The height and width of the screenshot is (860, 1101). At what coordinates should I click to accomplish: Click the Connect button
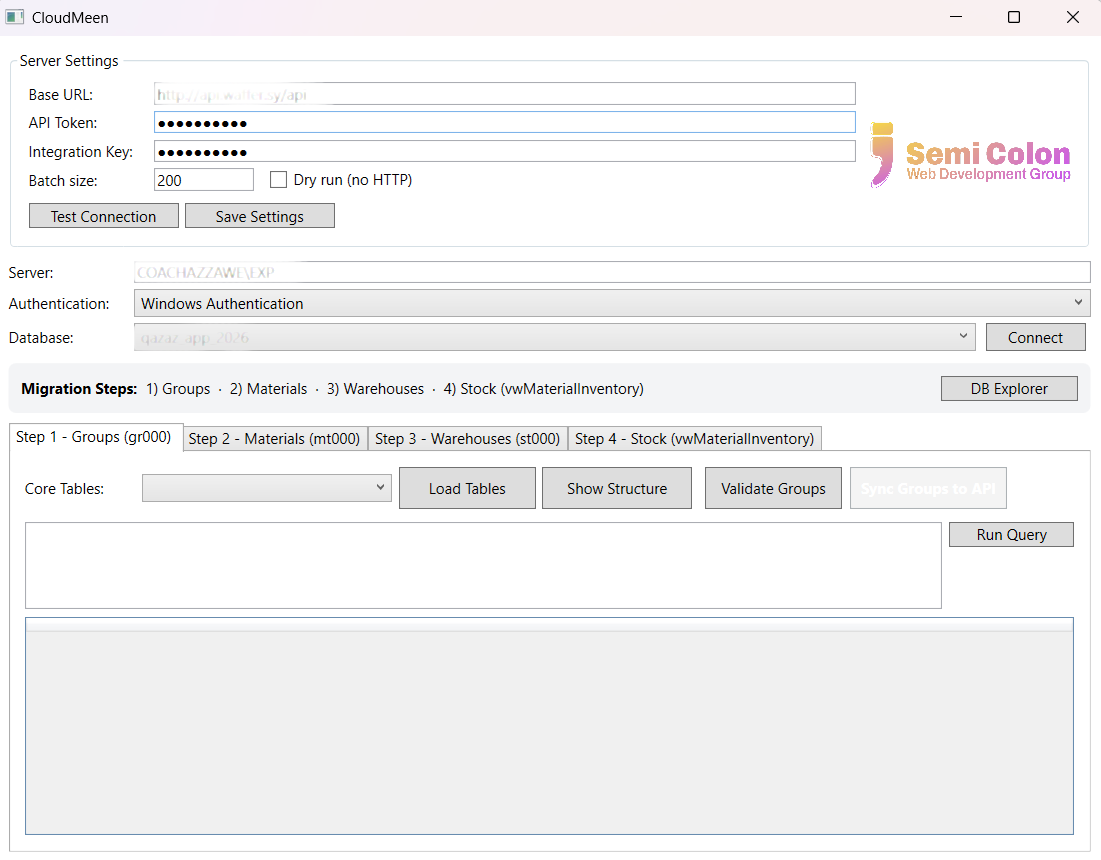(x=1036, y=338)
